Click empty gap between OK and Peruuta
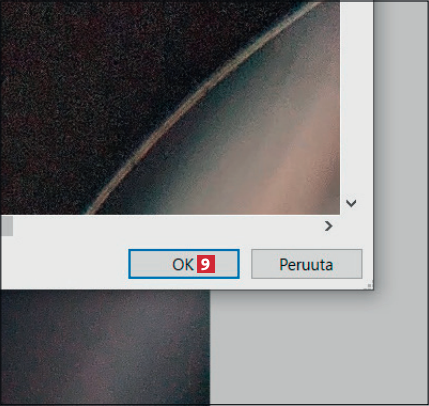This screenshot has width=429, height=406. [245, 264]
